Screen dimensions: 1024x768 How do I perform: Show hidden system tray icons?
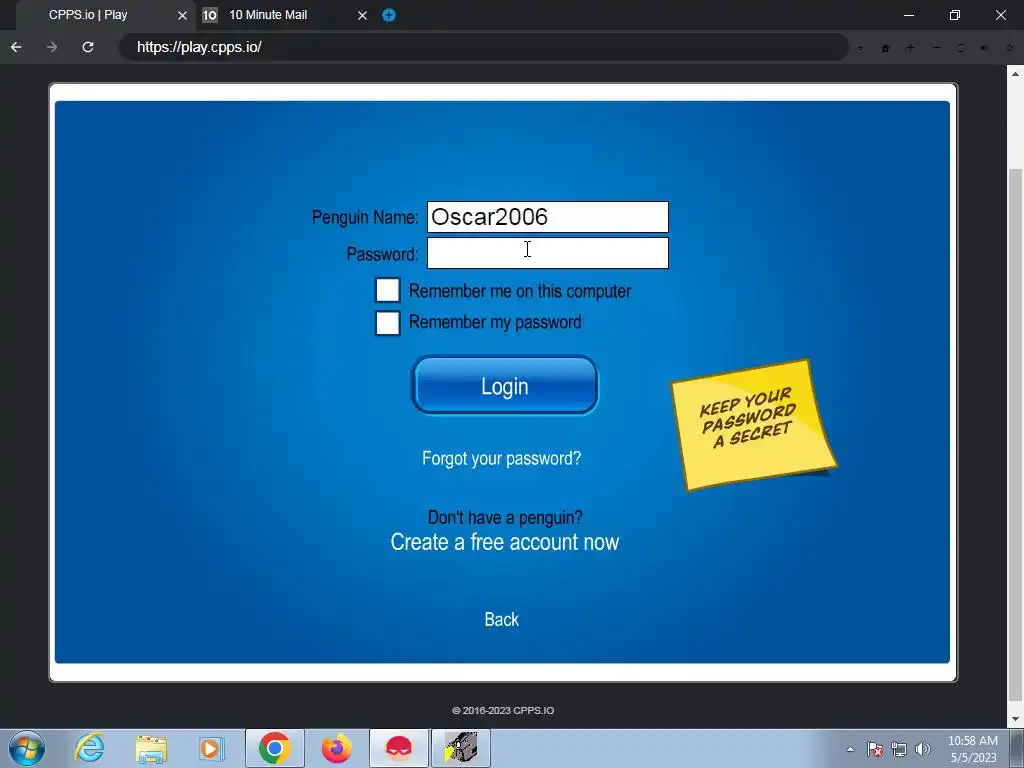click(850, 749)
